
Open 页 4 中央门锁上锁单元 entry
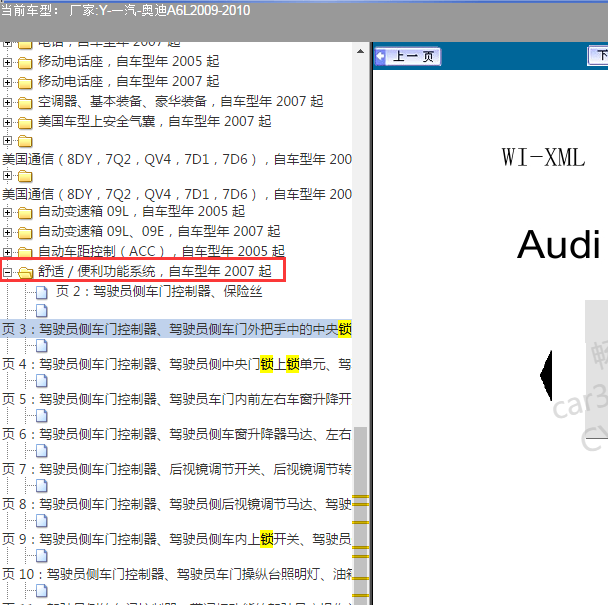(176, 364)
